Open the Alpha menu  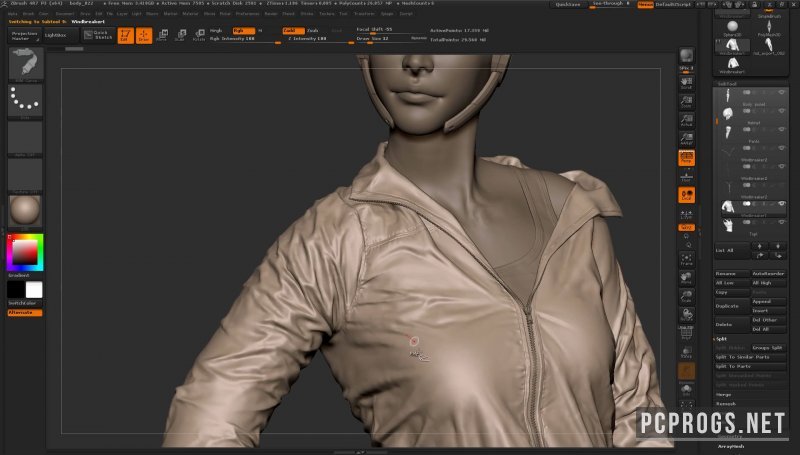click(13, 14)
